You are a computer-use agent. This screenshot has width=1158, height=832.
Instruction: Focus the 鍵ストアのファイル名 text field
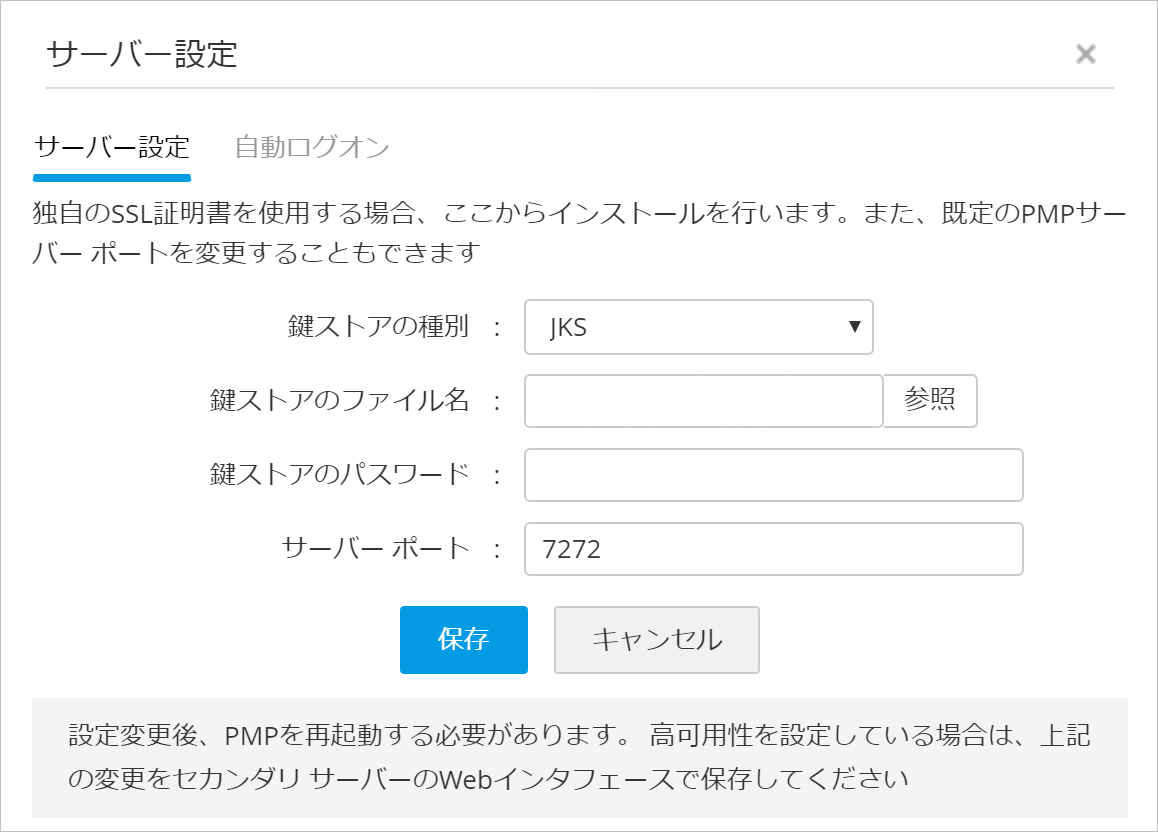point(703,401)
